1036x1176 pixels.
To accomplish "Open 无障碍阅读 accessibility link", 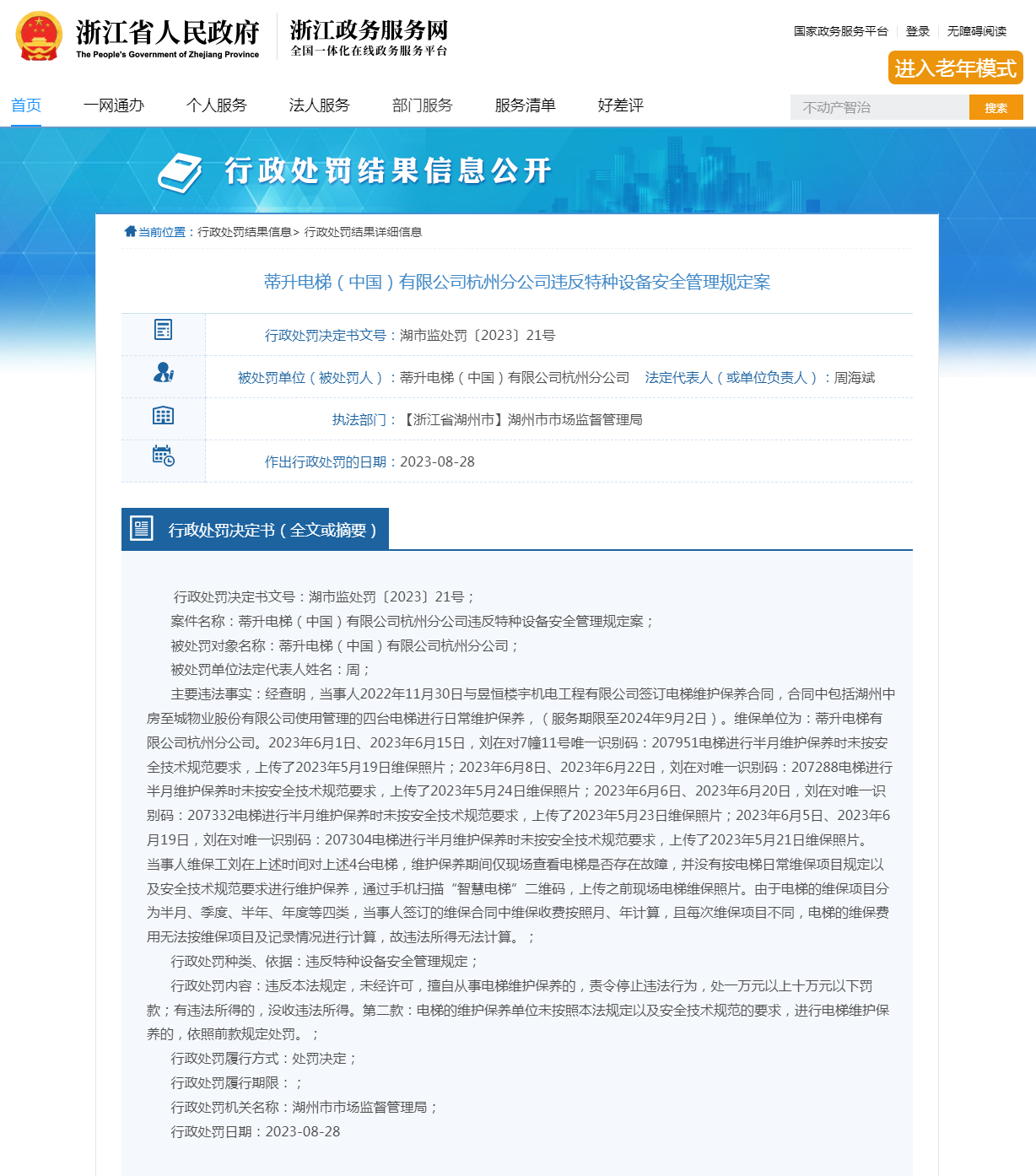I will pos(977,31).
